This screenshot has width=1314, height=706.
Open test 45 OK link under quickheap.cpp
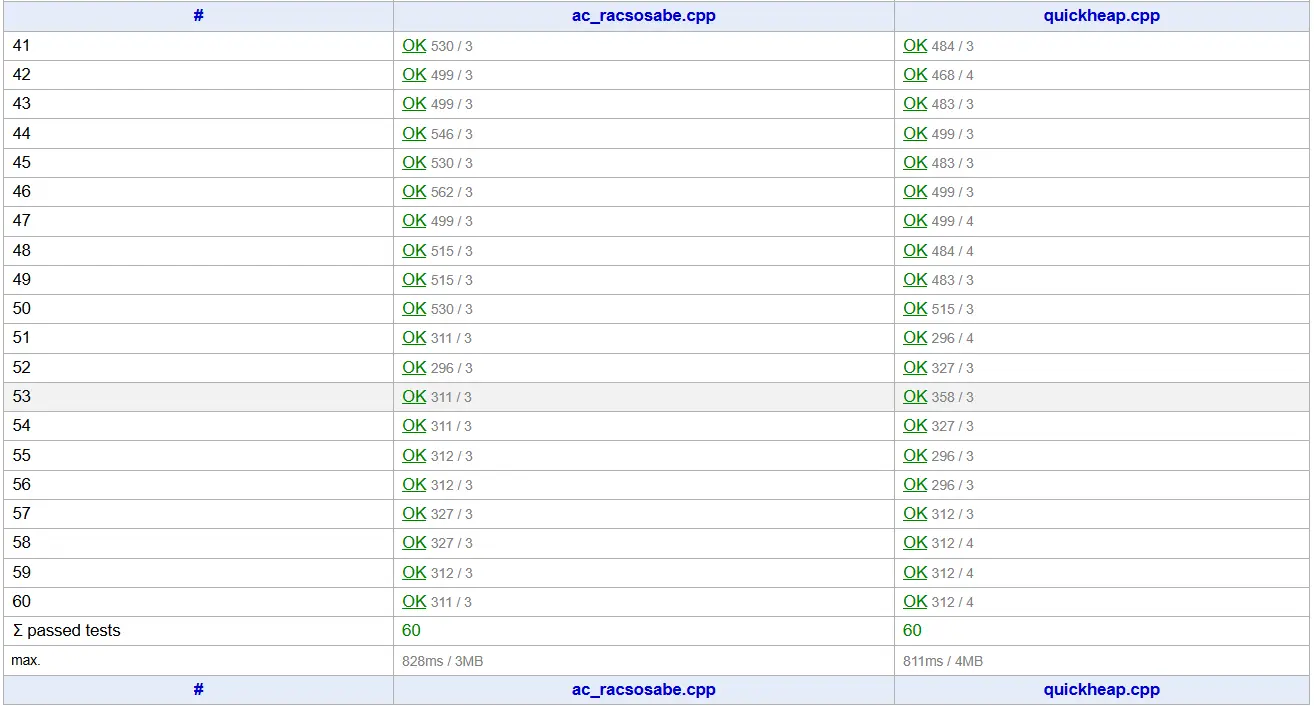pyautogui.click(x=915, y=162)
